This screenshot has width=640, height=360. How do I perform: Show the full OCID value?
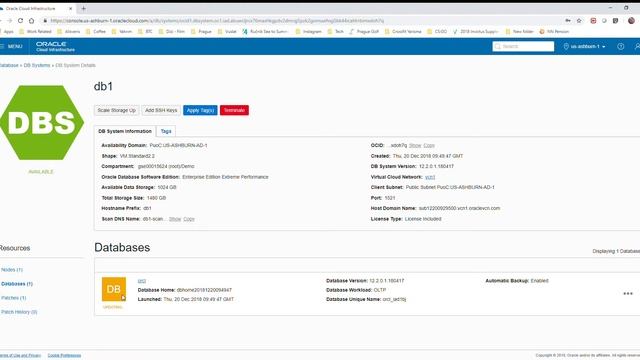[415, 145]
